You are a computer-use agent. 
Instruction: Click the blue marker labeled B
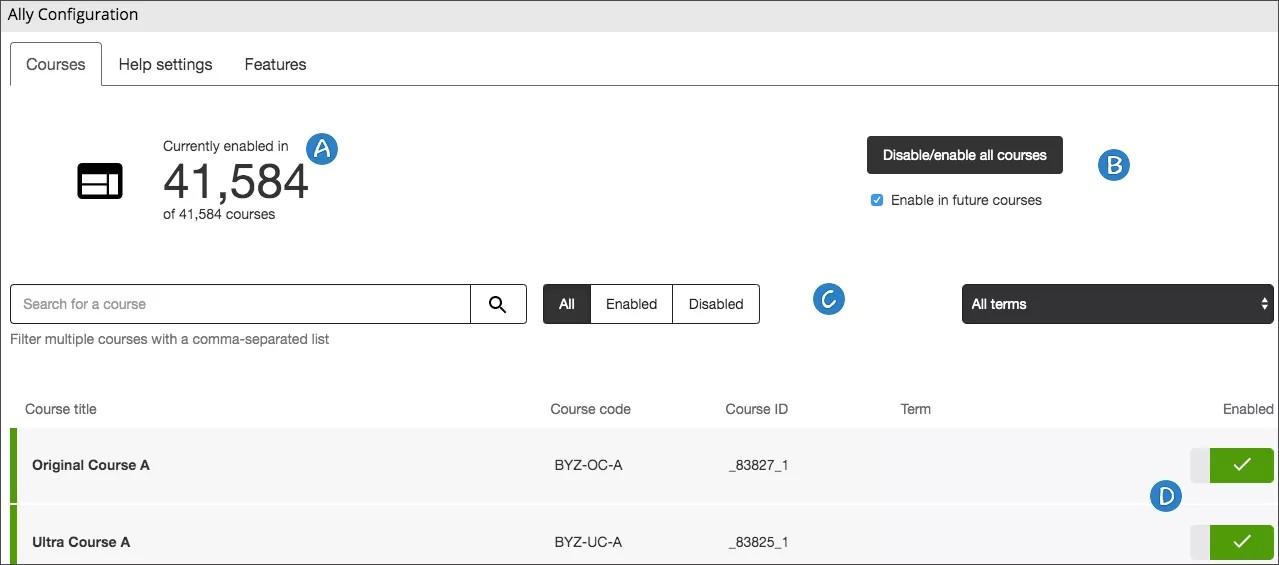pyautogui.click(x=1113, y=165)
